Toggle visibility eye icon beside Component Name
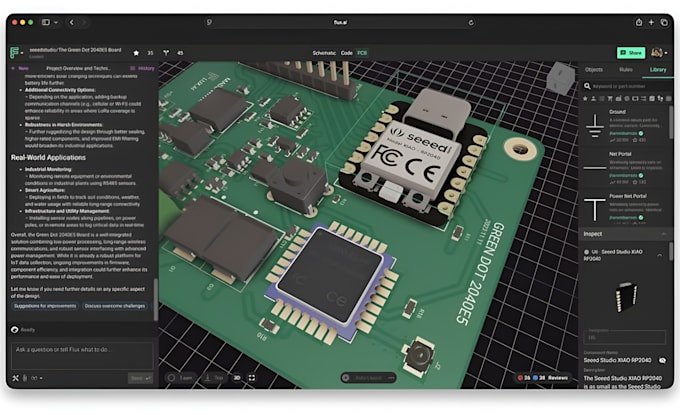 coord(662,360)
